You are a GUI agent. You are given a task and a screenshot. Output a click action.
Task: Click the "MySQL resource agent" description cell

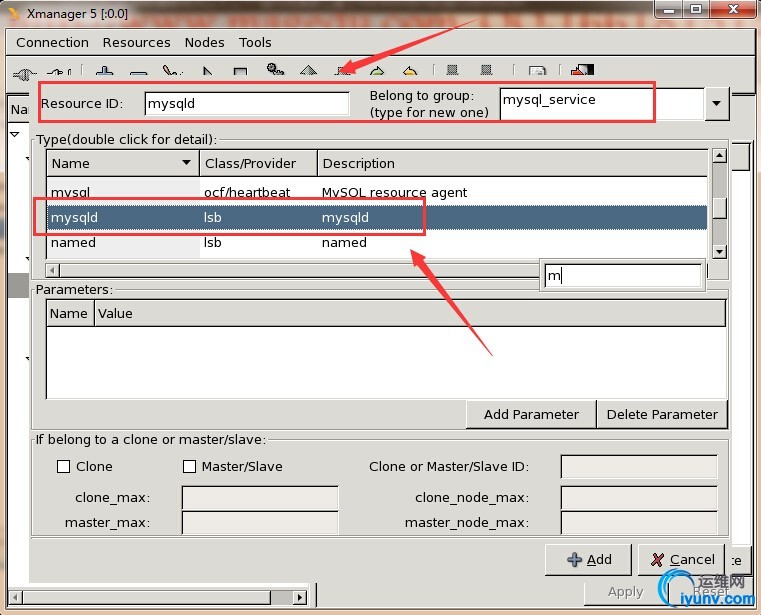click(x=394, y=192)
